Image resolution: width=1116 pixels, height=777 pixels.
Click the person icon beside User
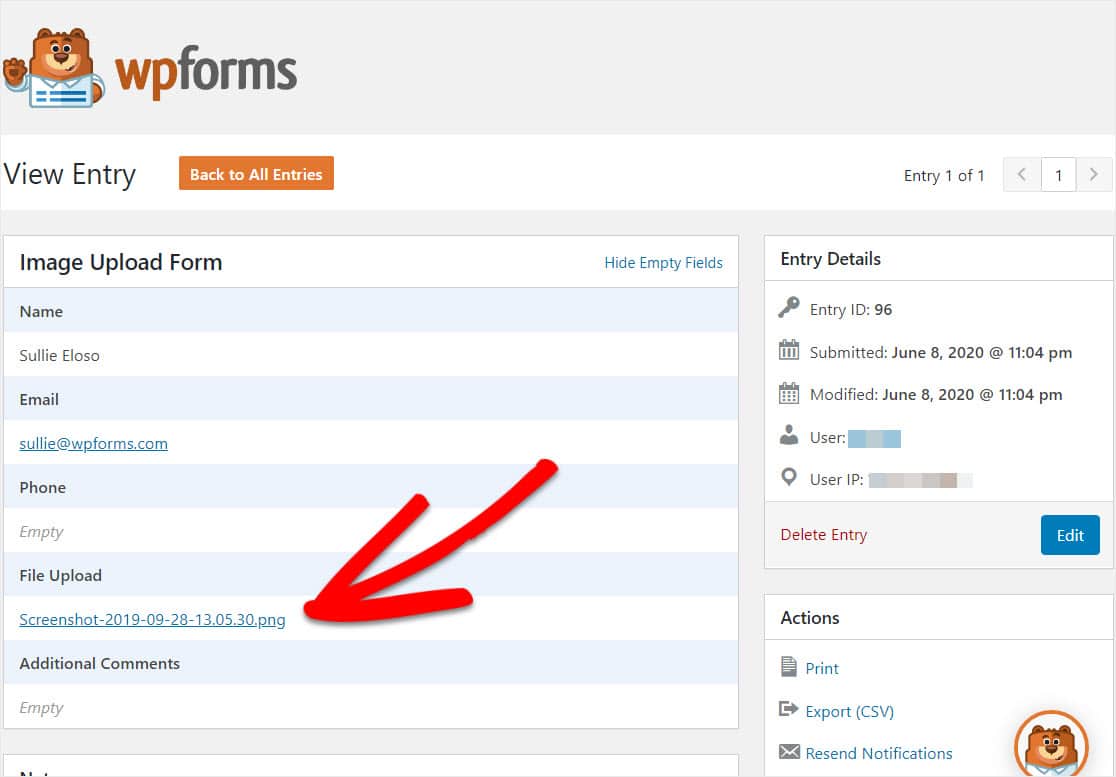coord(789,435)
